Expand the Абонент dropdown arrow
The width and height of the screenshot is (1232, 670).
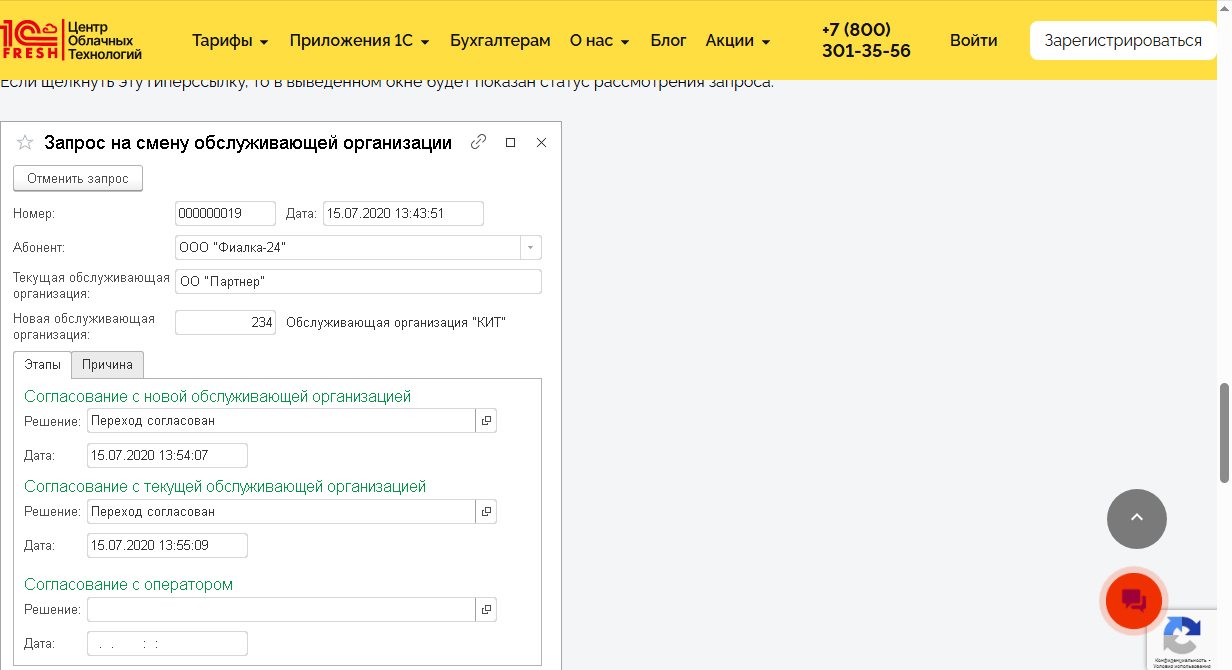530,247
